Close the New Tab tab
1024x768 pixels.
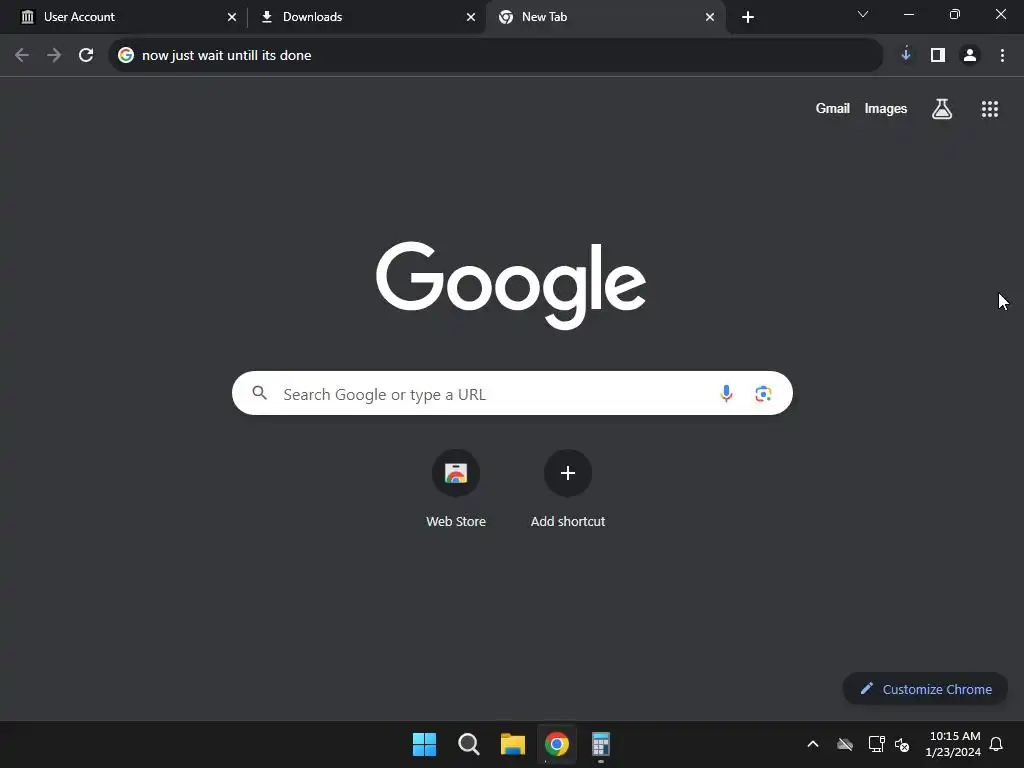[x=710, y=17]
